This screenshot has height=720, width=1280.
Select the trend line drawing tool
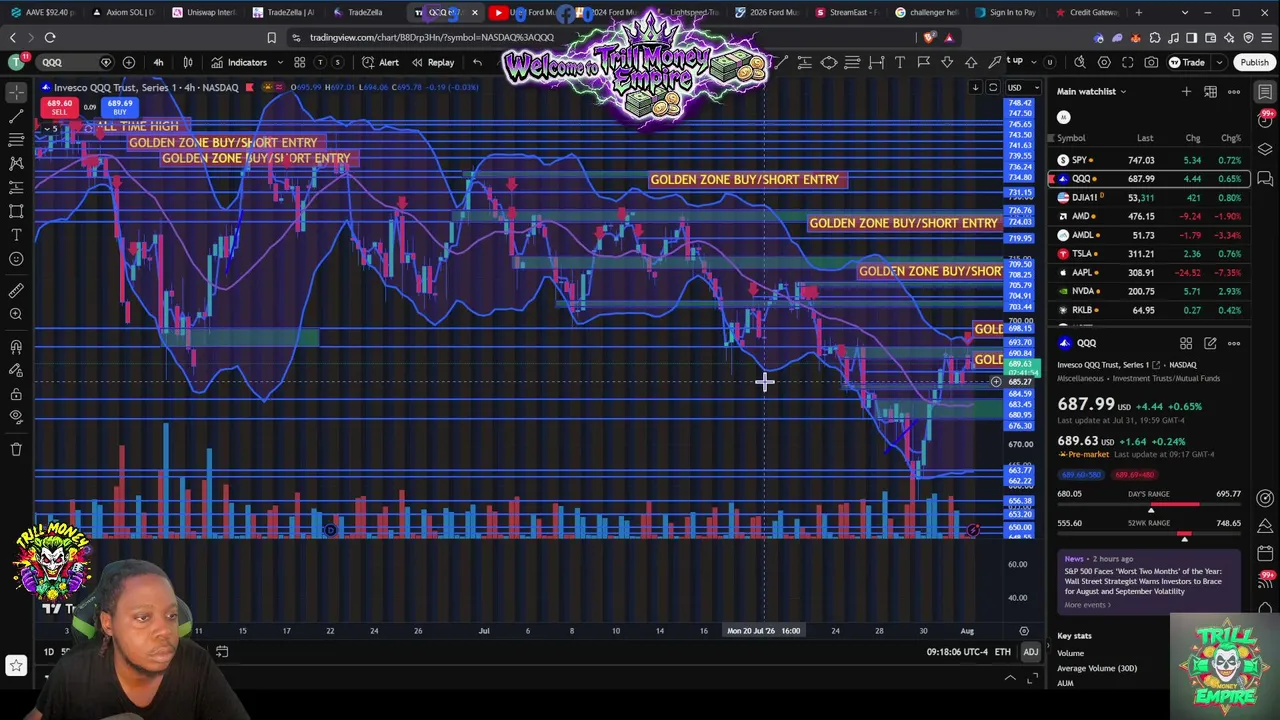[16, 116]
